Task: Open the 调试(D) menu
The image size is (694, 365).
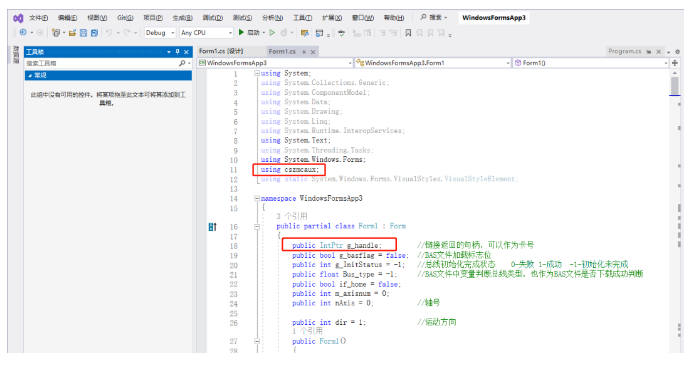Action: [x=212, y=18]
